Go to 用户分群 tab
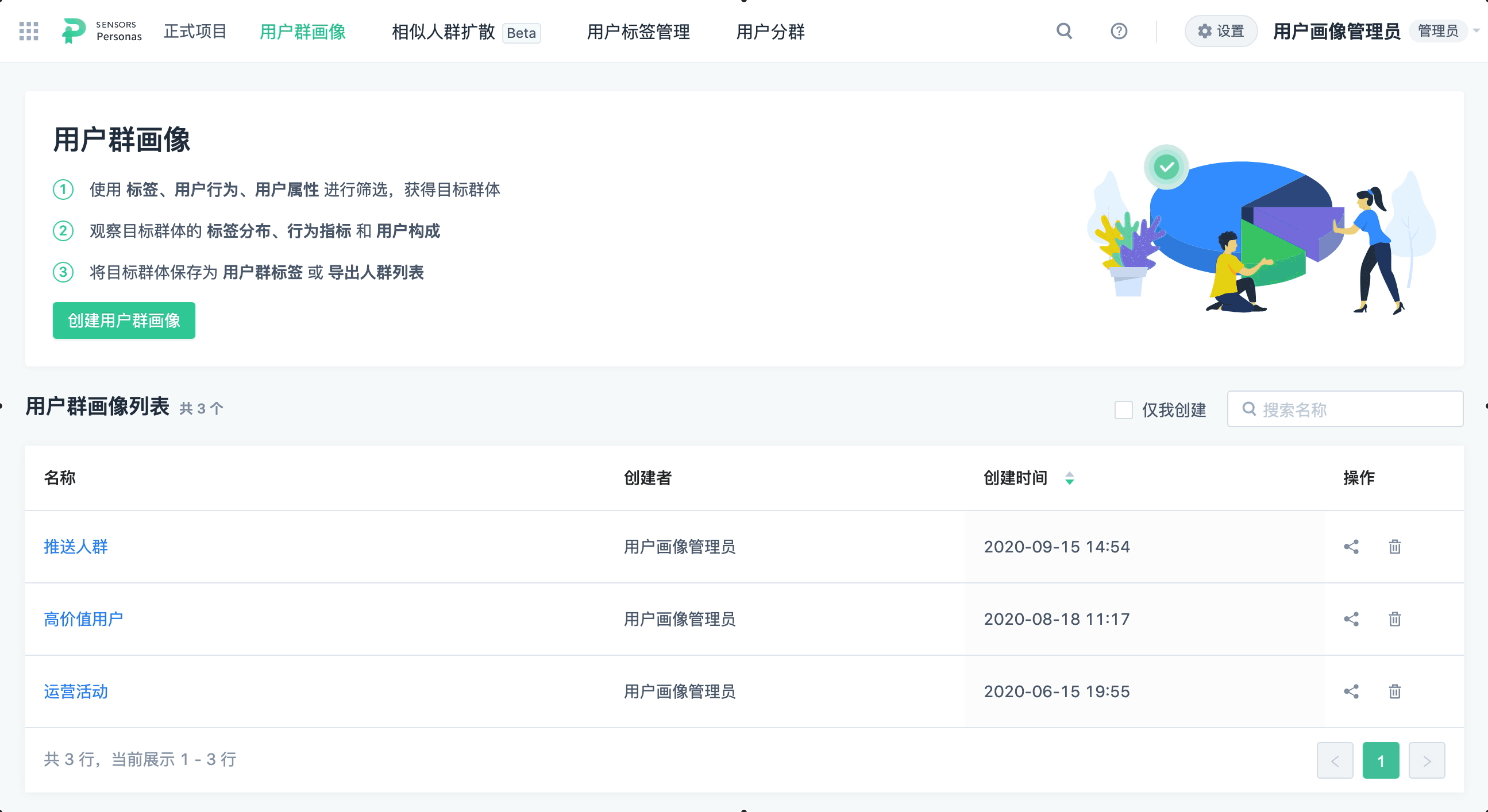This screenshot has width=1488, height=812. click(x=770, y=32)
